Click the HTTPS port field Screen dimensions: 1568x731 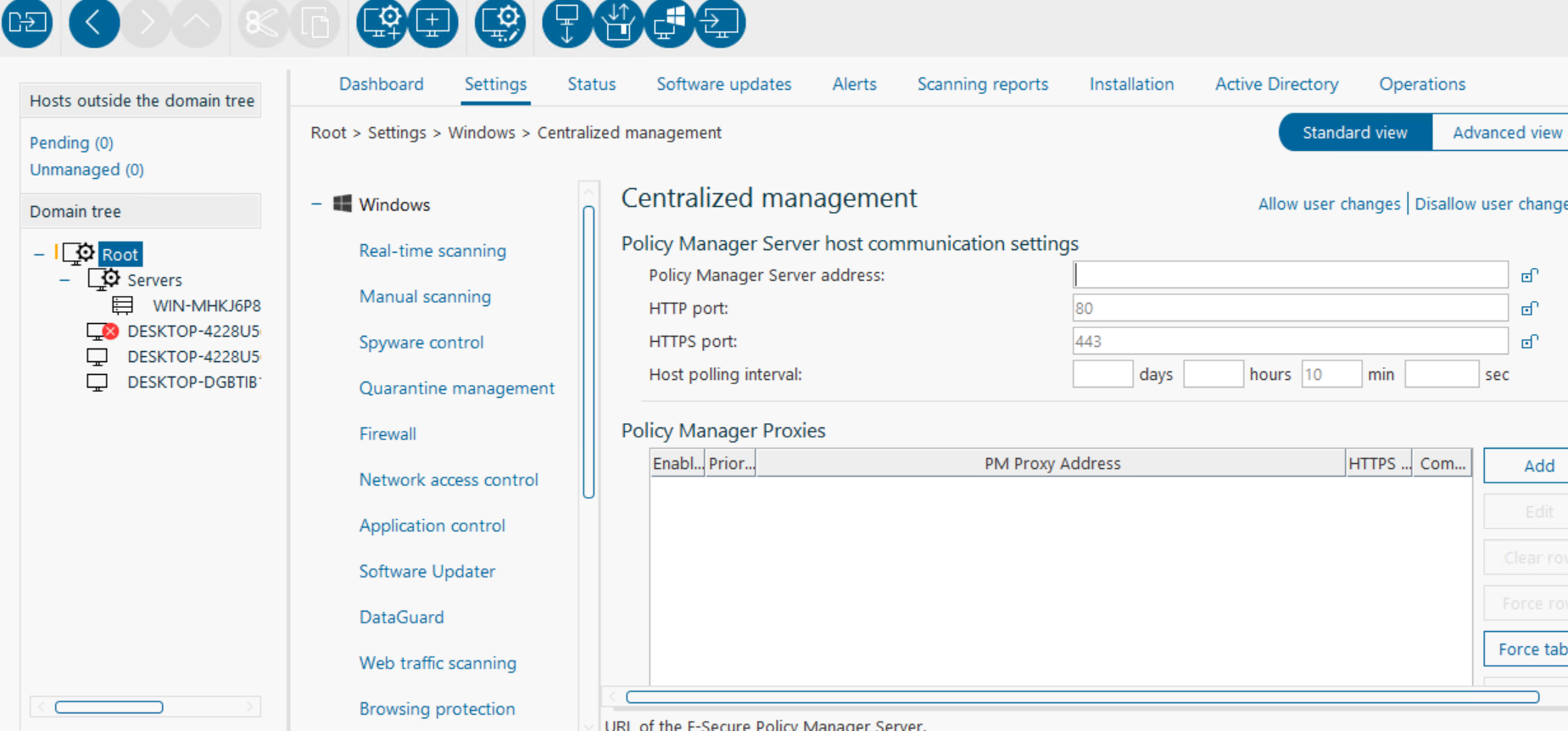pos(1290,341)
